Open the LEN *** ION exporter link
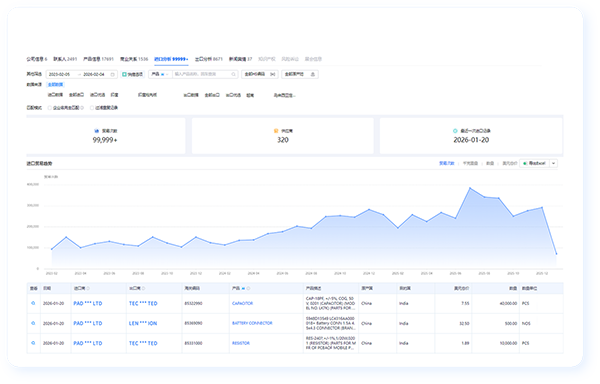This screenshot has width=600, height=384. (143, 323)
